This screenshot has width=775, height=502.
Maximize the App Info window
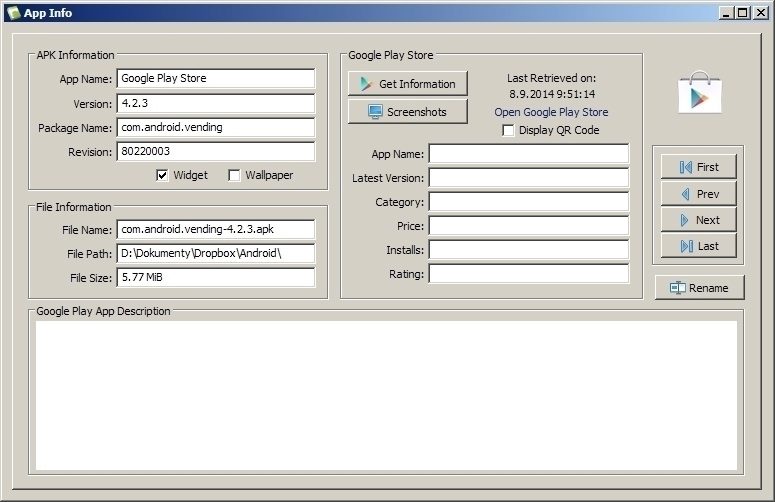coord(742,13)
